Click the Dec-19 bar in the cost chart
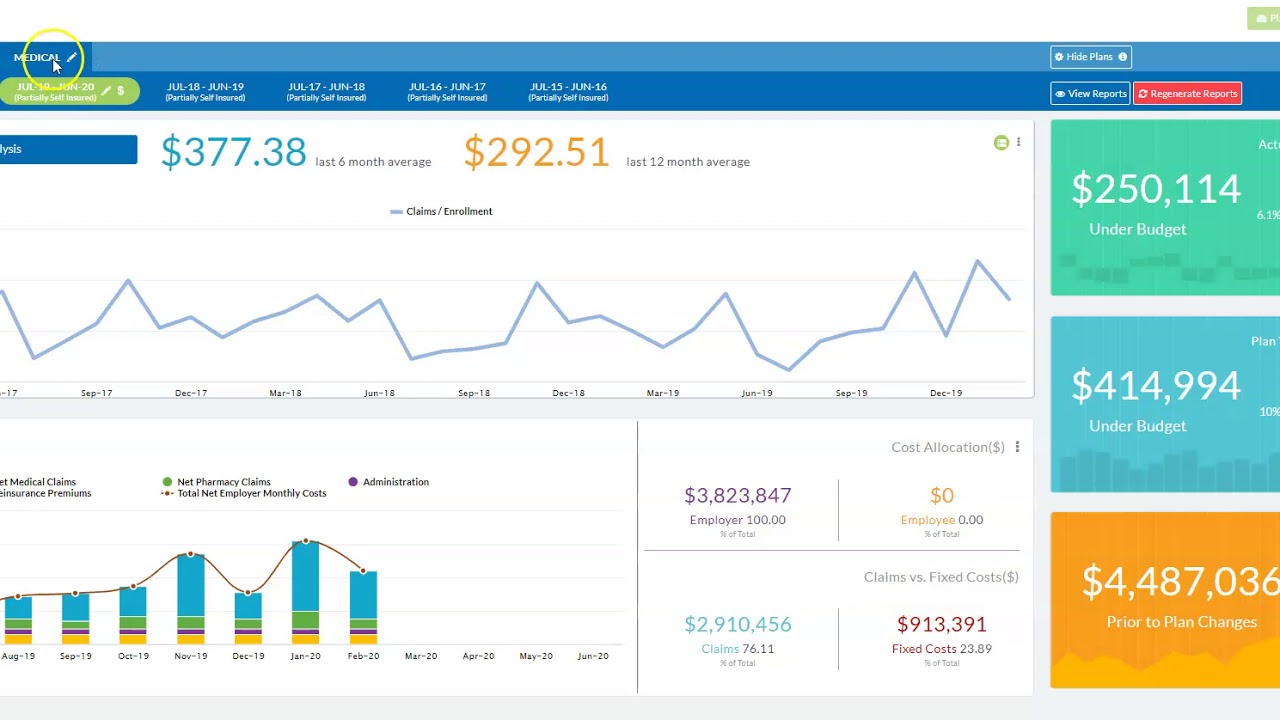This screenshot has height=720, width=1280. point(248,618)
